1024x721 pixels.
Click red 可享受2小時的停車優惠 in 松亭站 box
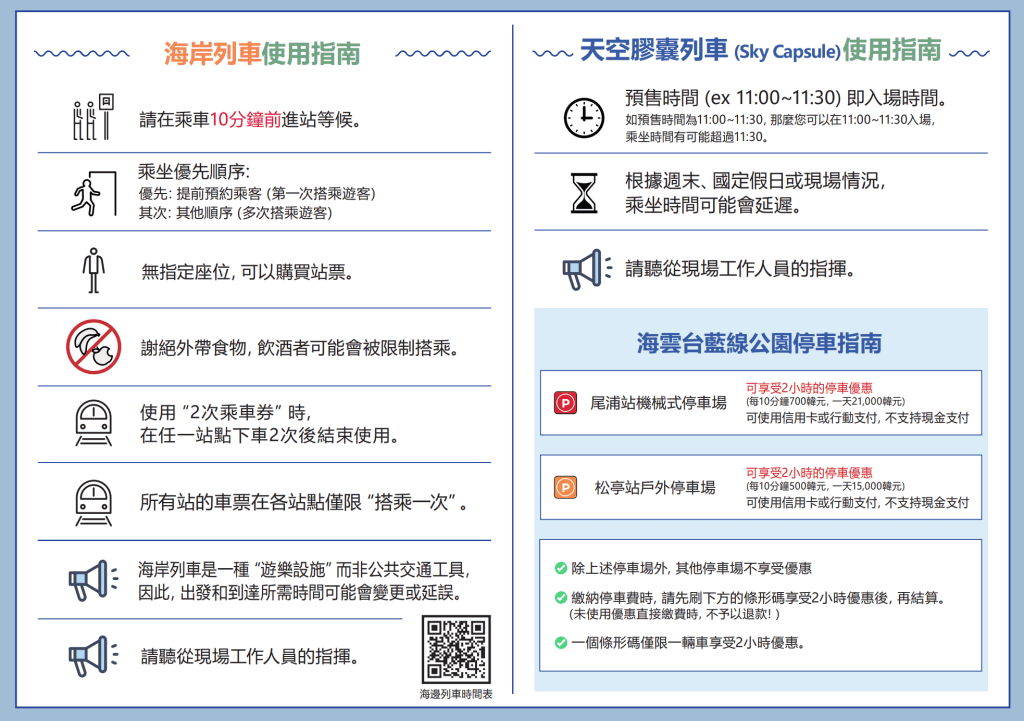(809, 473)
